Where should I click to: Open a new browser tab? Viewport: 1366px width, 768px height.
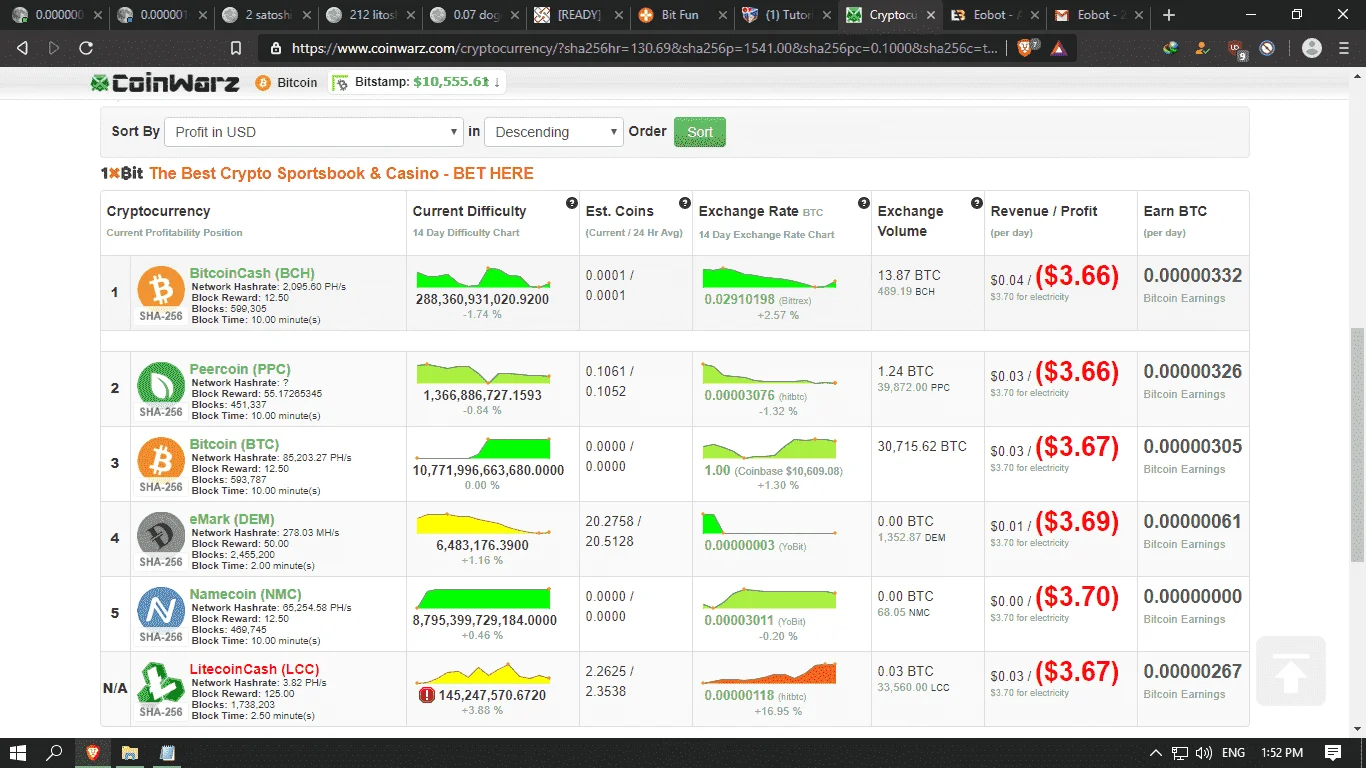tap(1169, 15)
